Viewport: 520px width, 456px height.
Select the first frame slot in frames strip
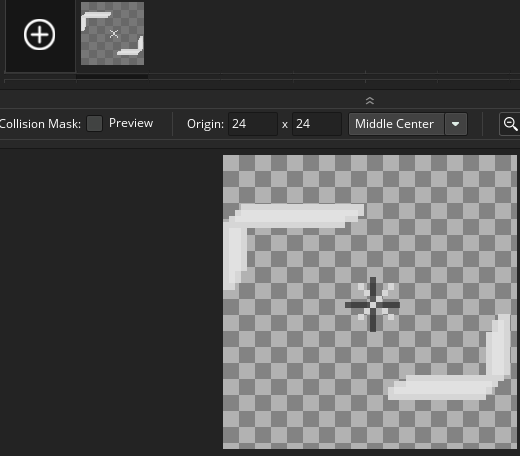click(x=113, y=34)
